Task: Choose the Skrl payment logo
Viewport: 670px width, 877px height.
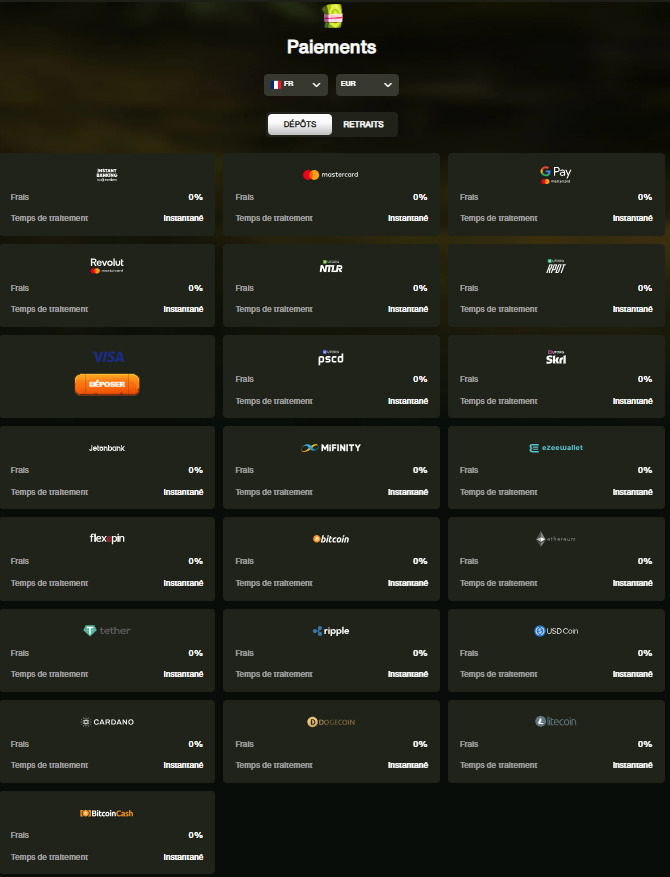Action: point(555,357)
